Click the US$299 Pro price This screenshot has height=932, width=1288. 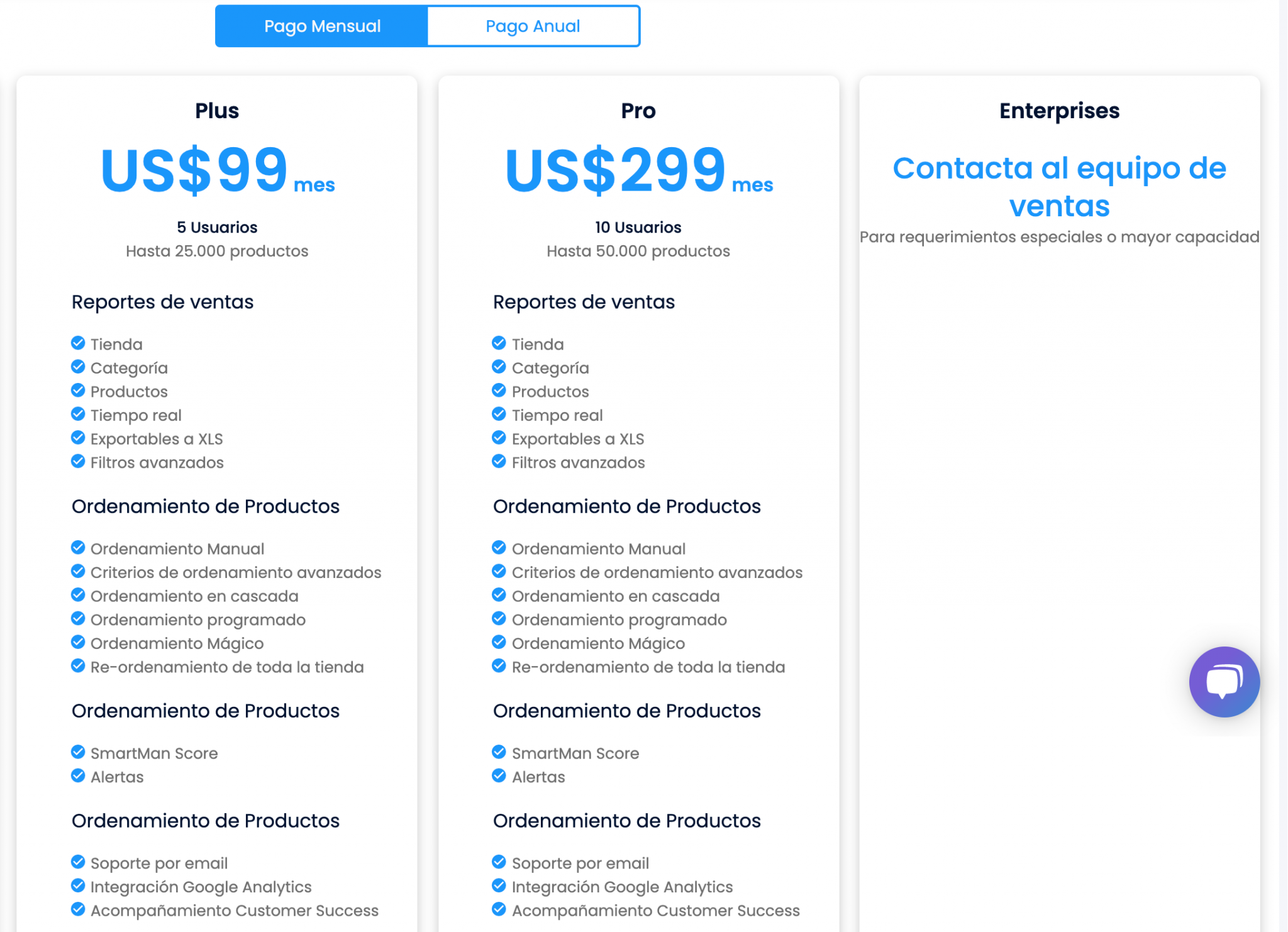coord(616,170)
